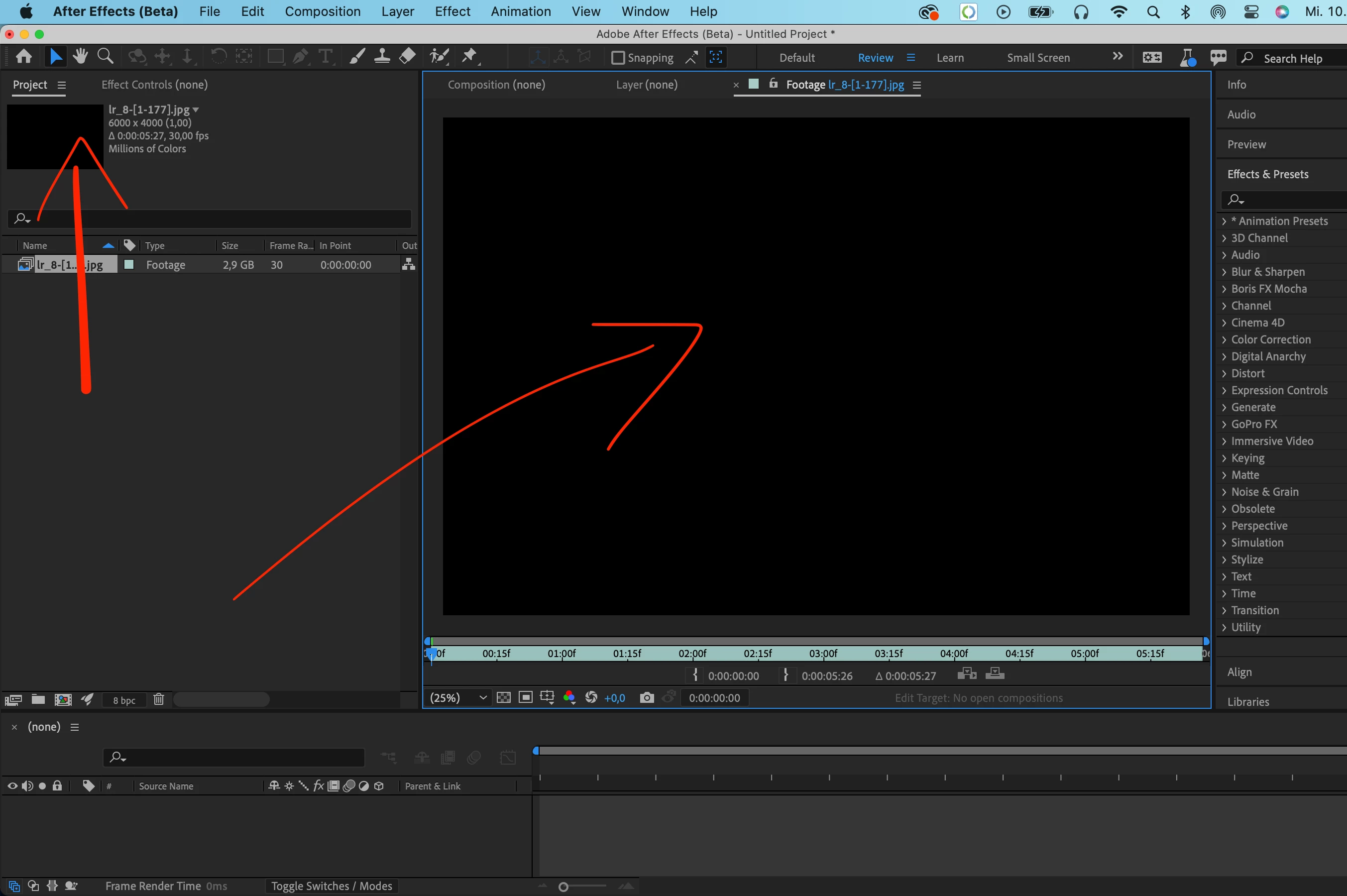Toggle the footage tab lock icon

[773, 84]
